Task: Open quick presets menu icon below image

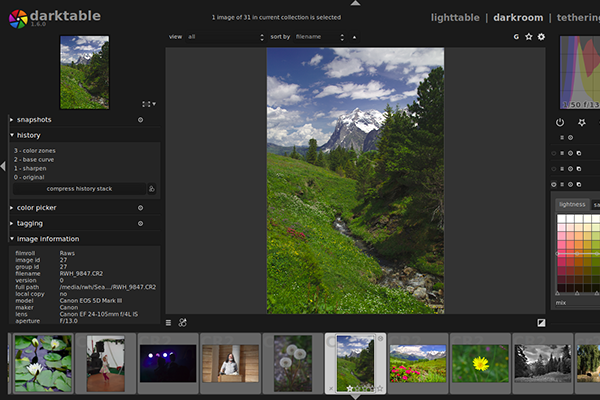Action: pos(168,323)
